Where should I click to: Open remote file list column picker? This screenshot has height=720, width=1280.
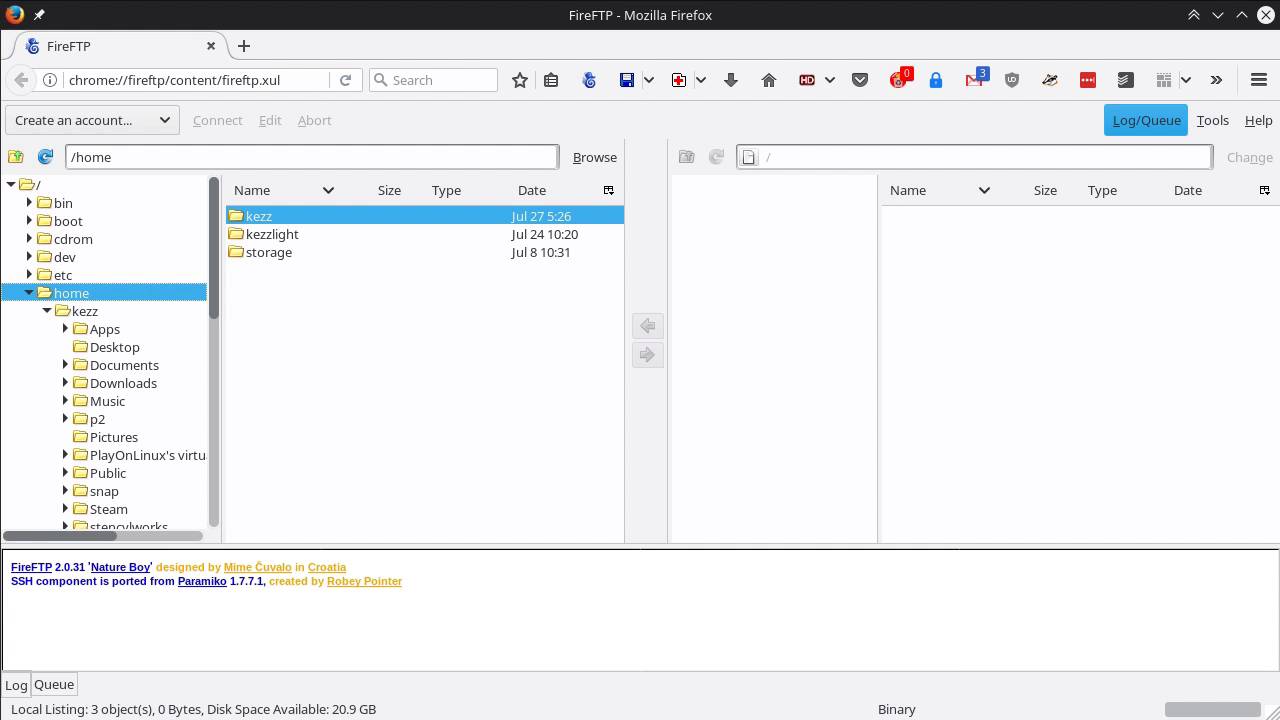click(1264, 190)
